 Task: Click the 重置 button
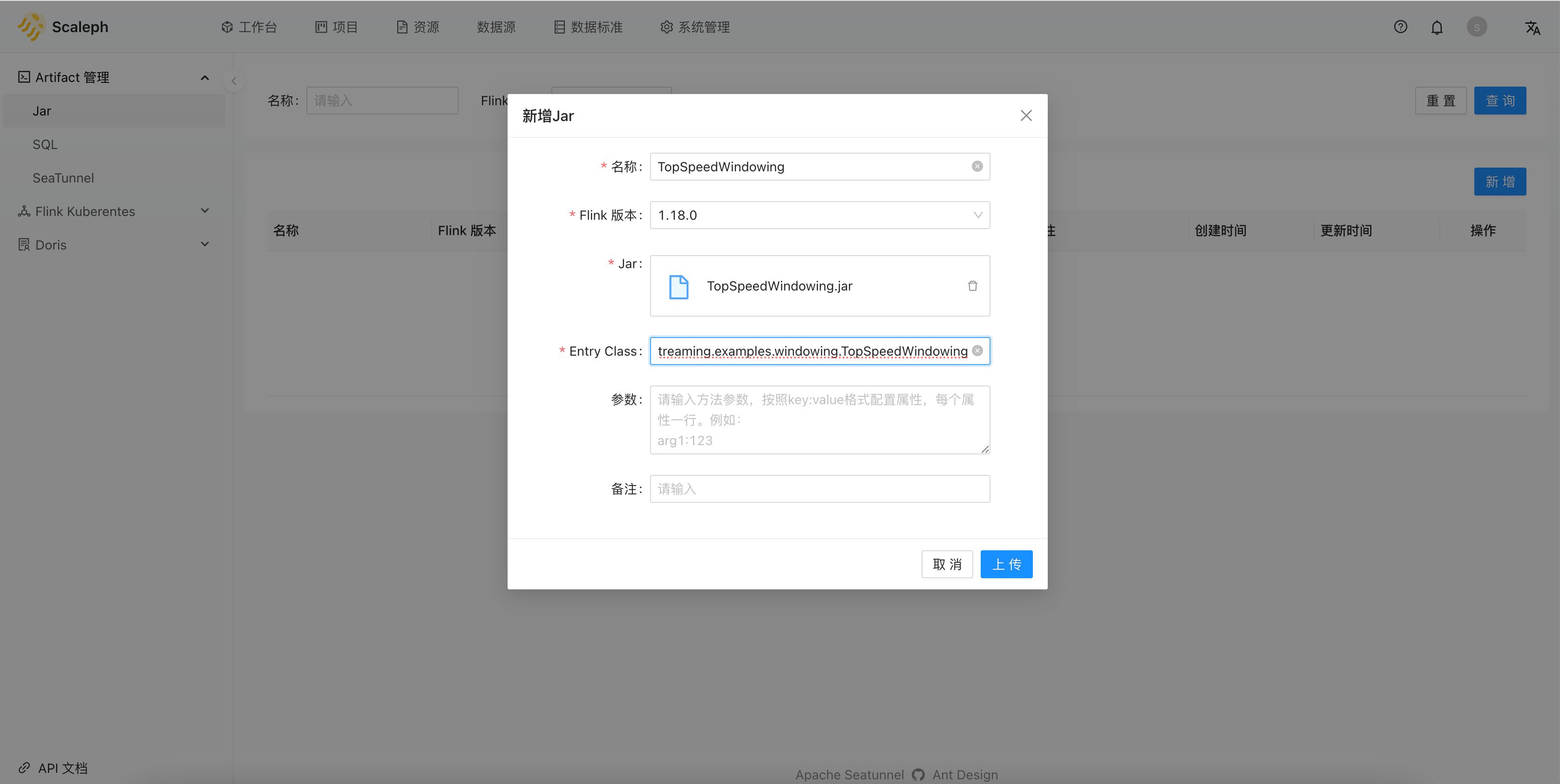point(1440,101)
